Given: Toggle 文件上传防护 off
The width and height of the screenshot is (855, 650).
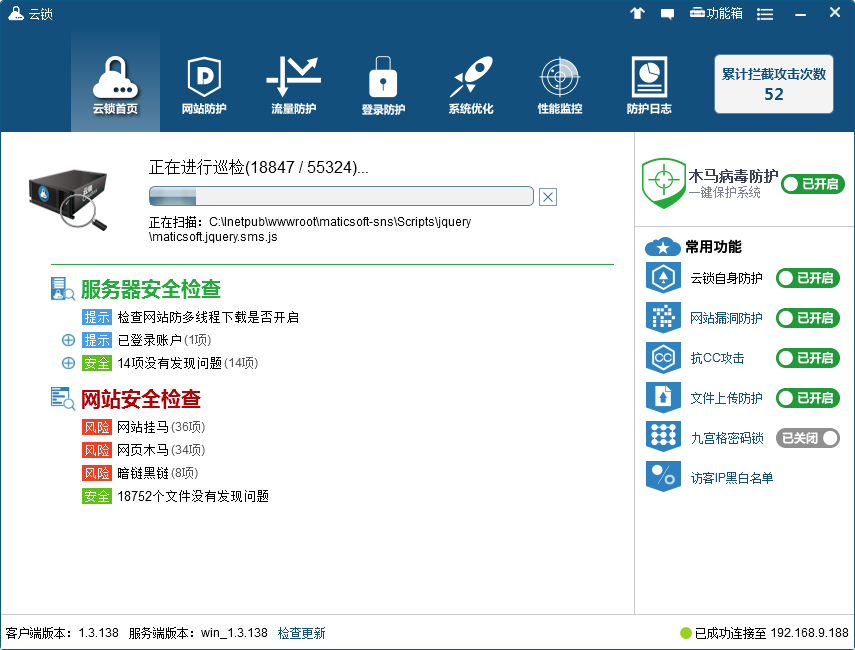Looking at the screenshot, I should coord(807,397).
